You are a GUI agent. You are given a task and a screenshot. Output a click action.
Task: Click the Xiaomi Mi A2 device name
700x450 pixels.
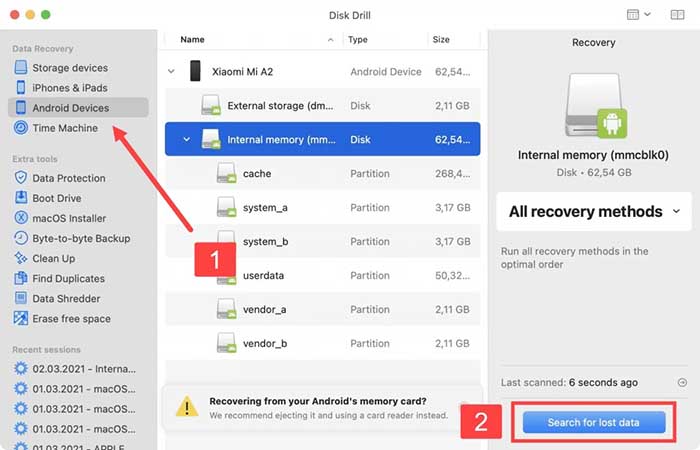click(242, 71)
